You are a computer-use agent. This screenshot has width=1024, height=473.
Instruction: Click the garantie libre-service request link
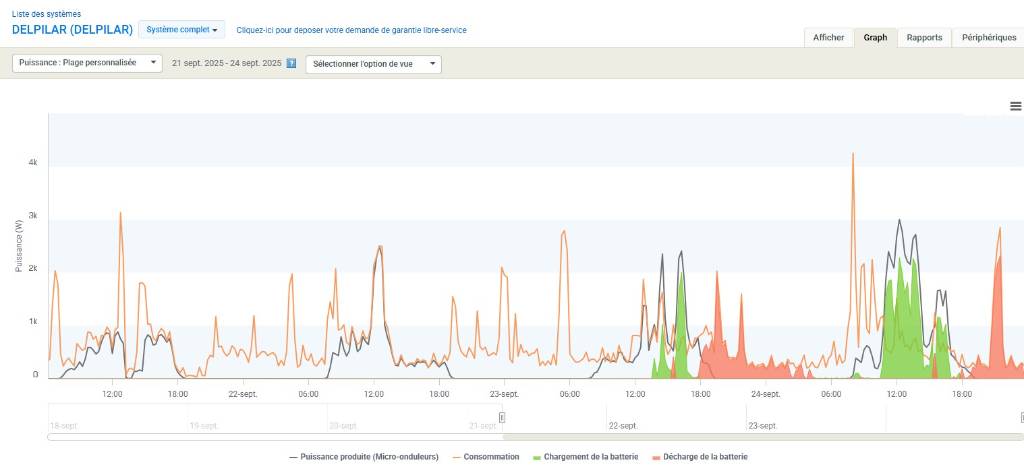tap(351, 30)
